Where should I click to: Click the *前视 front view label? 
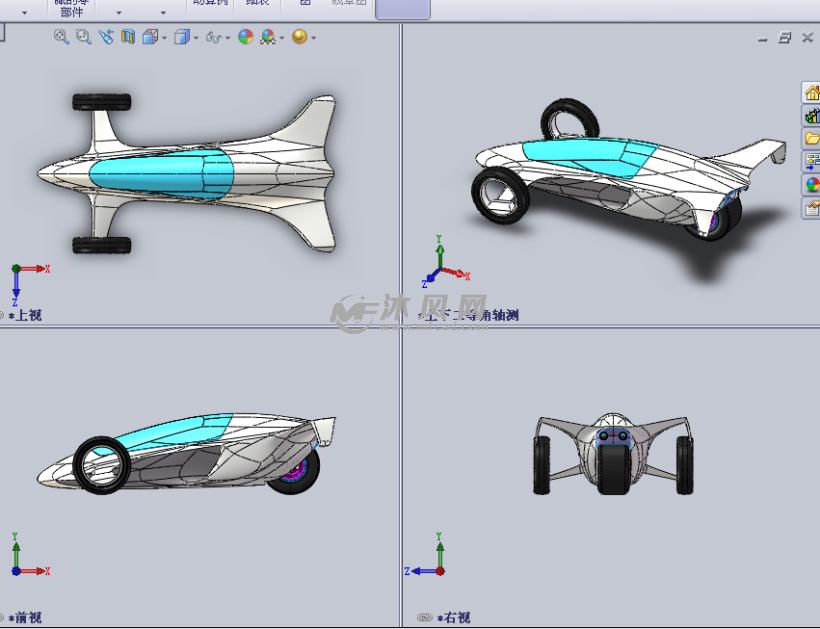point(26,618)
